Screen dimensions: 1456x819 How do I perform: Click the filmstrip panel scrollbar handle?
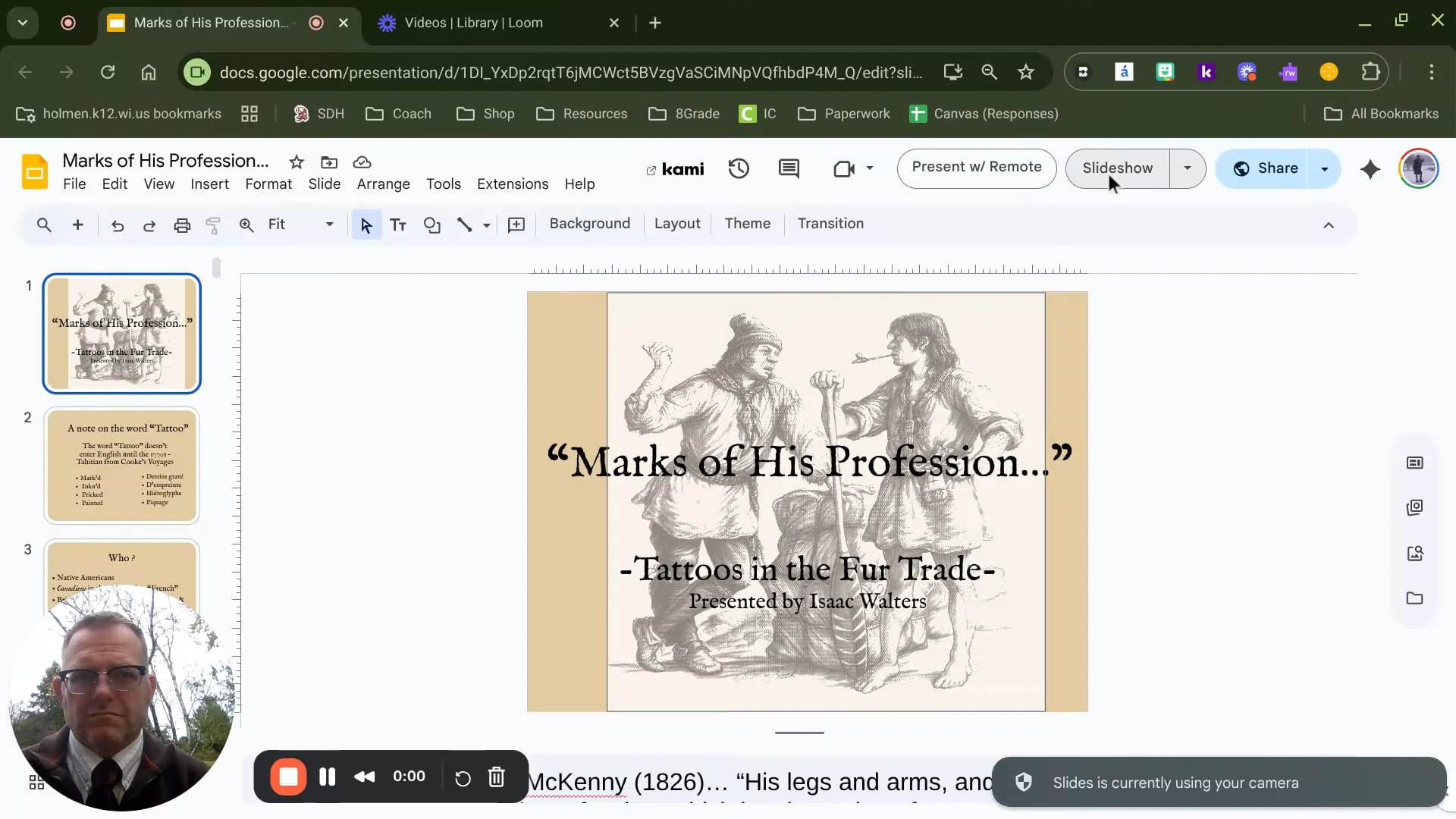(217, 268)
